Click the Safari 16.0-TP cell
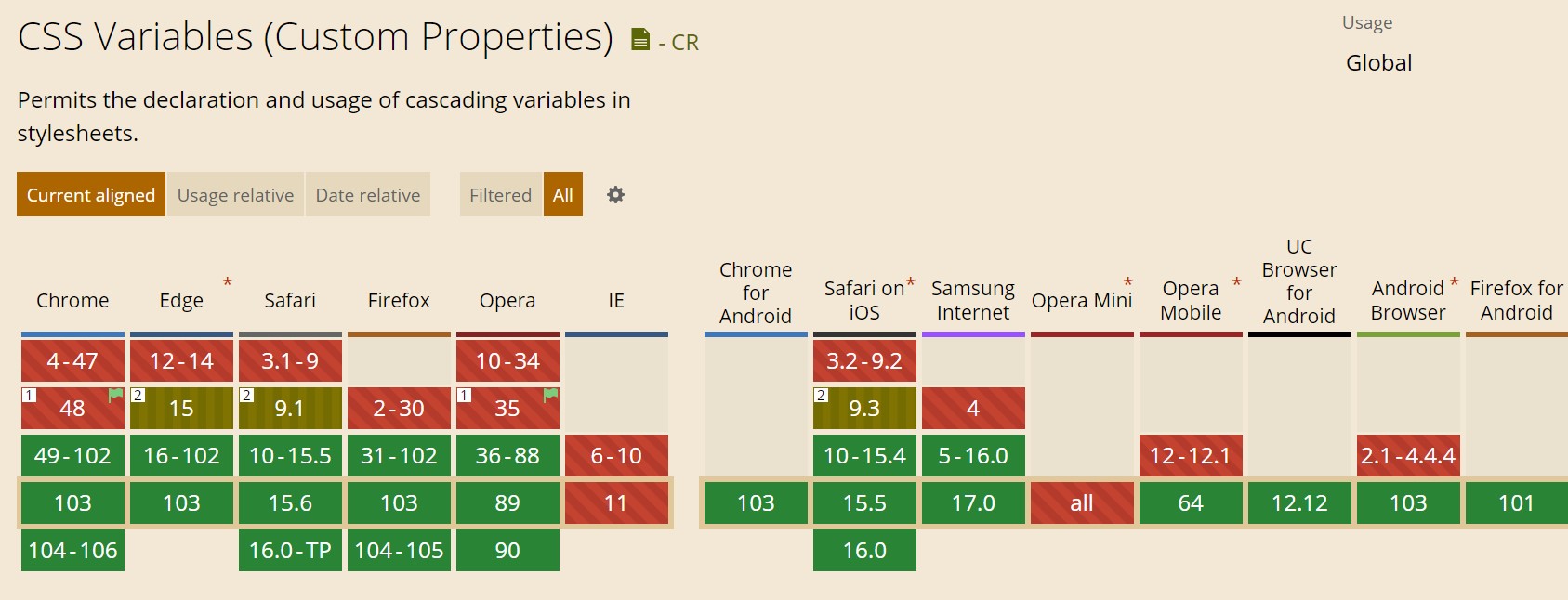Image resolution: width=1568 pixels, height=600 pixels. coord(290,551)
